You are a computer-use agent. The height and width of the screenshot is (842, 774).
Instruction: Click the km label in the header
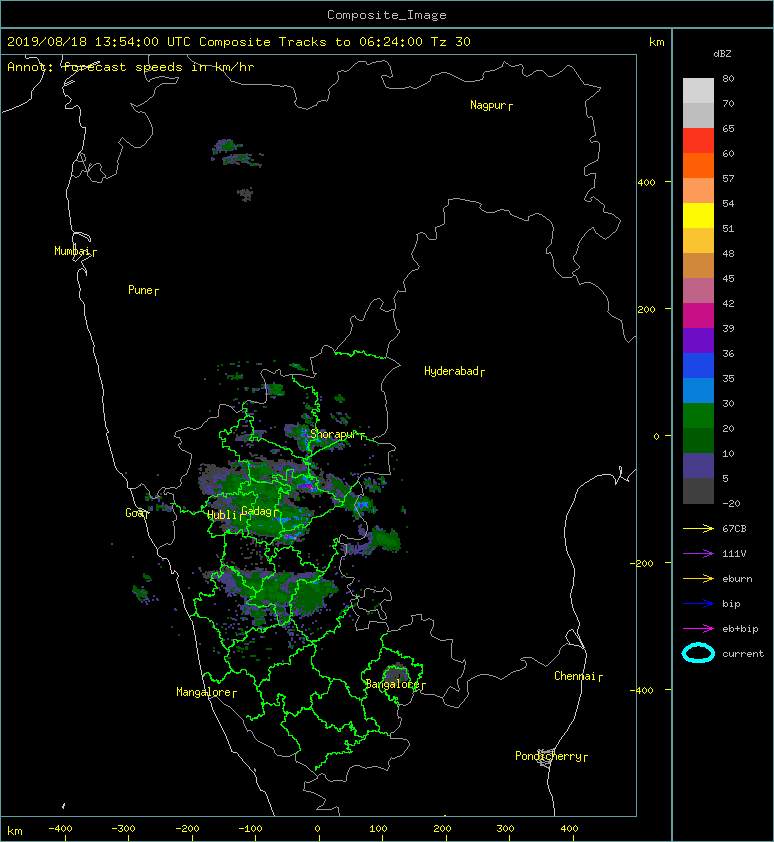click(x=656, y=42)
